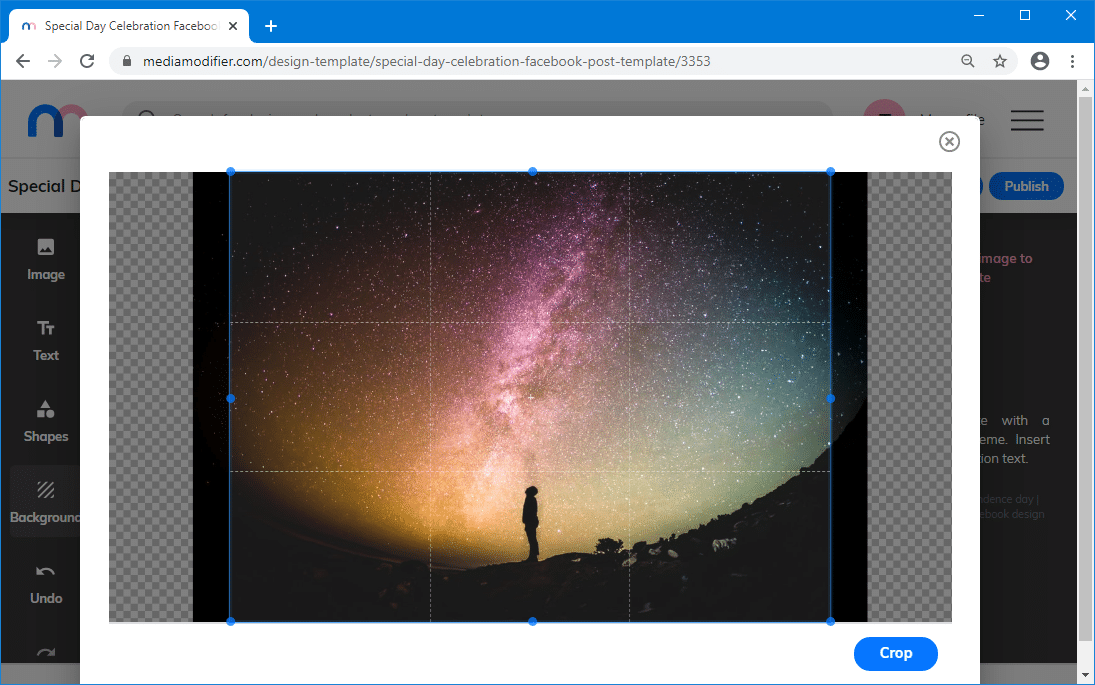Open the Text tool in sidebar
This screenshot has width=1095, height=685.
coord(46,341)
